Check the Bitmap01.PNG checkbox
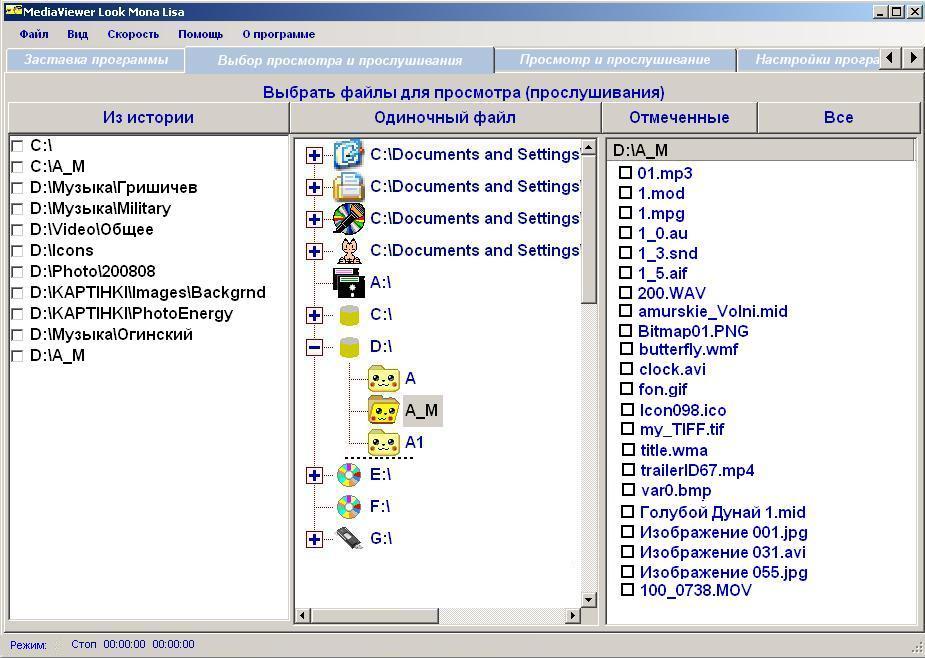This screenshot has width=925, height=658. [x=625, y=330]
